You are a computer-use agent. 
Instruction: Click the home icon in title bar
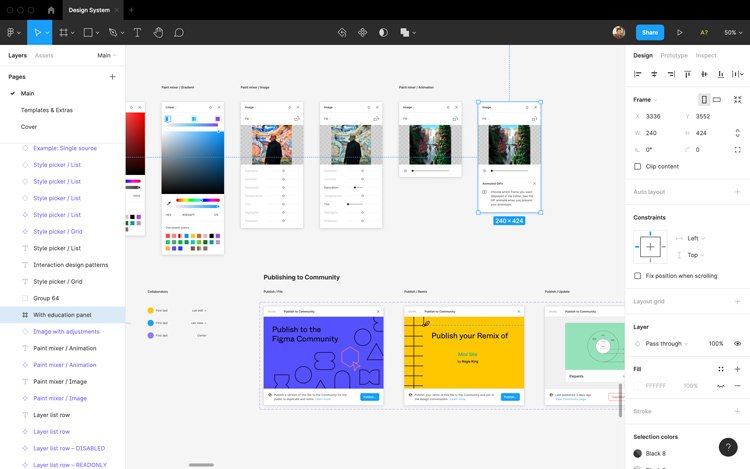point(51,10)
